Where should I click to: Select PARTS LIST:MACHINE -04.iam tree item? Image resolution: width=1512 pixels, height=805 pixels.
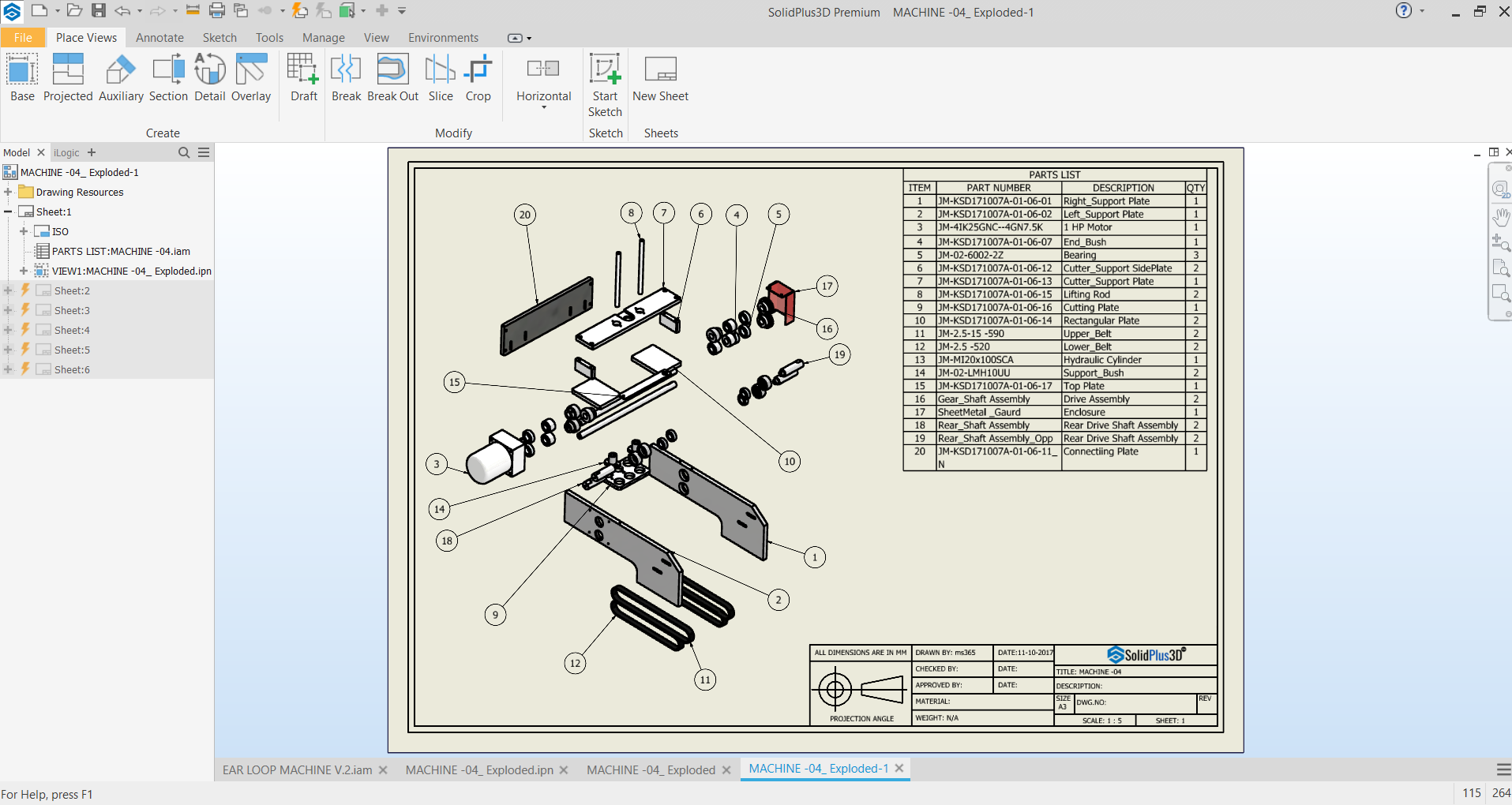click(x=121, y=251)
